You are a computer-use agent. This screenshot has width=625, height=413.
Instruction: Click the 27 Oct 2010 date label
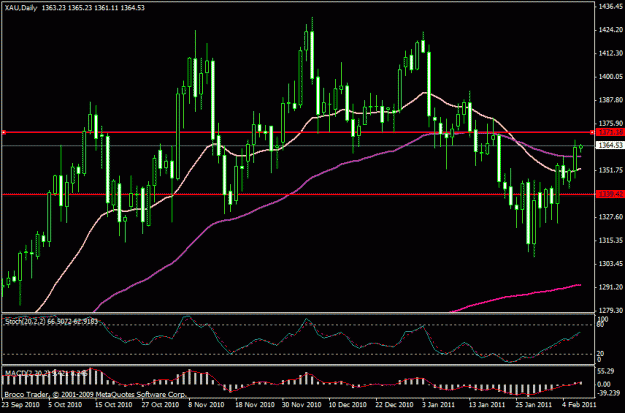click(x=160, y=405)
